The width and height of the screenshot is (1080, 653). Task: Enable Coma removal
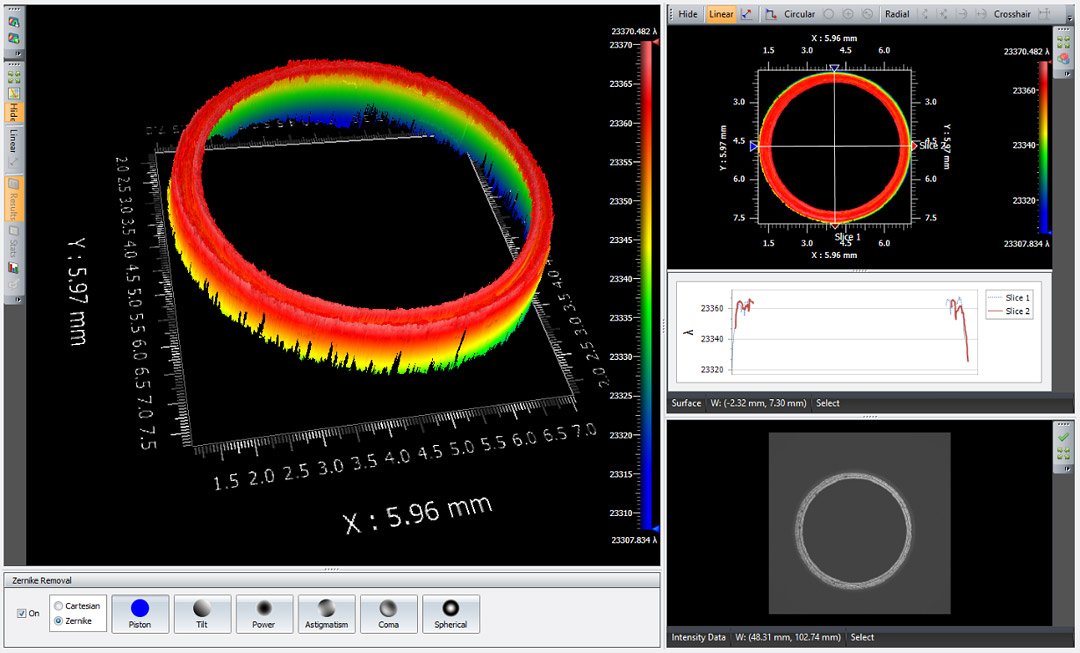[x=388, y=613]
